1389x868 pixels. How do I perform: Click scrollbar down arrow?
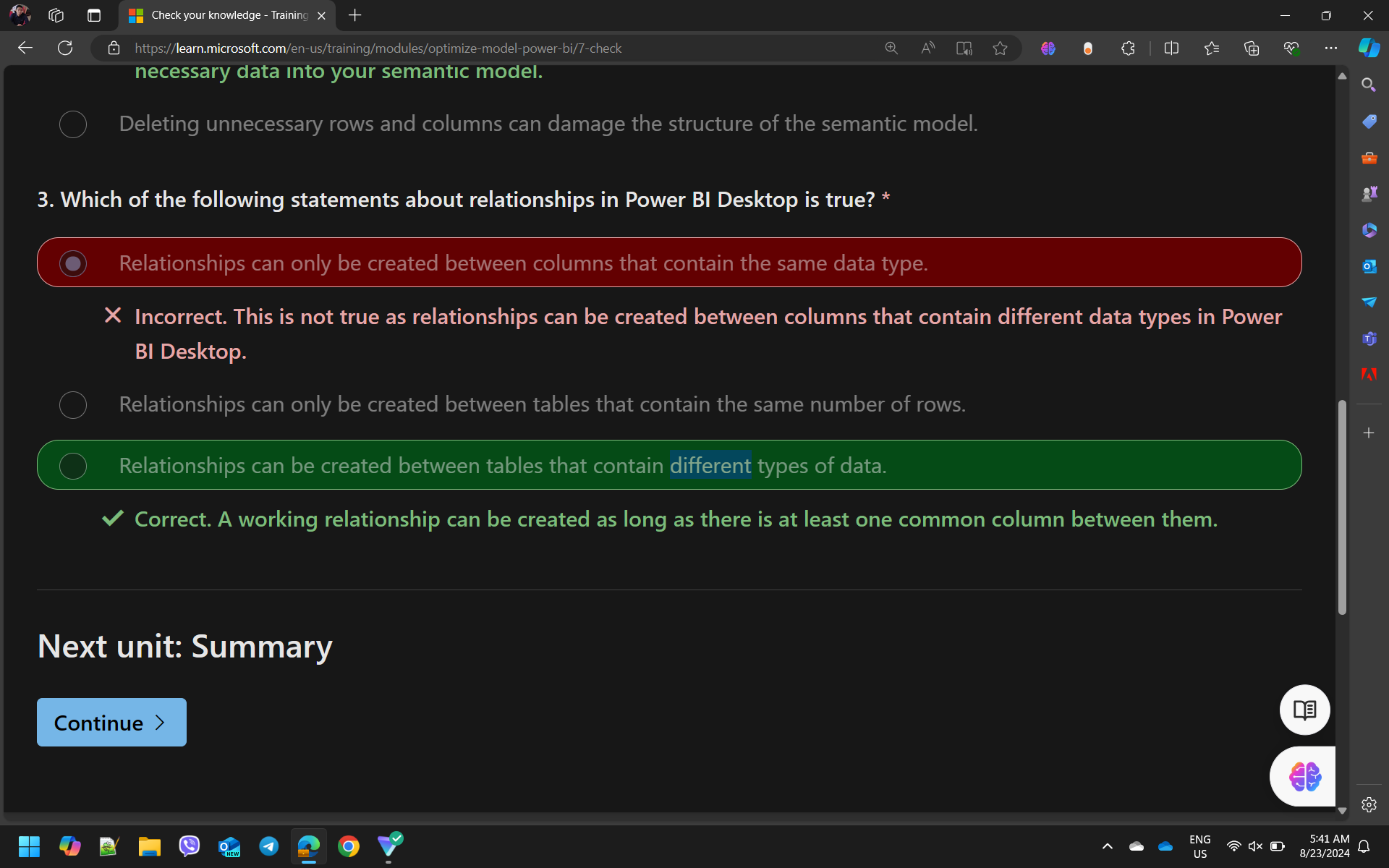(x=1342, y=811)
